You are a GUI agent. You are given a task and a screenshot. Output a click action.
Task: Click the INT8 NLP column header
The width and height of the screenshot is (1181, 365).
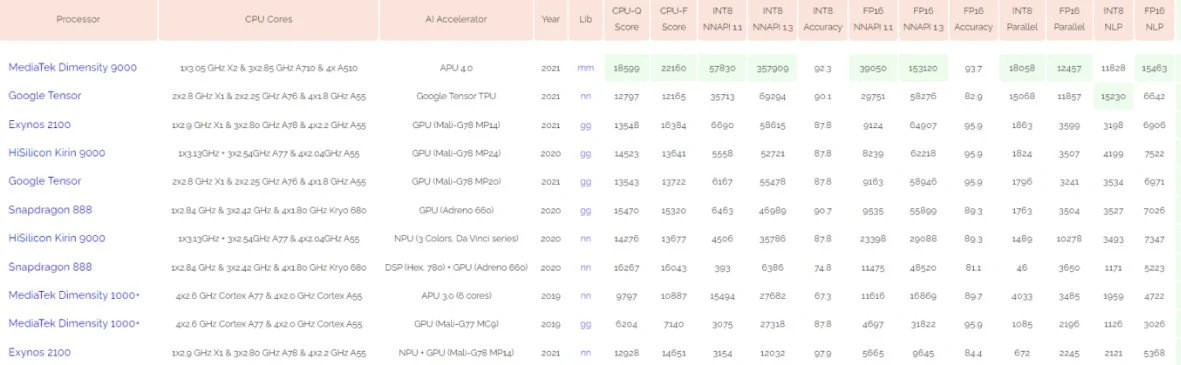pyautogui.click(x=1112, y=20)
